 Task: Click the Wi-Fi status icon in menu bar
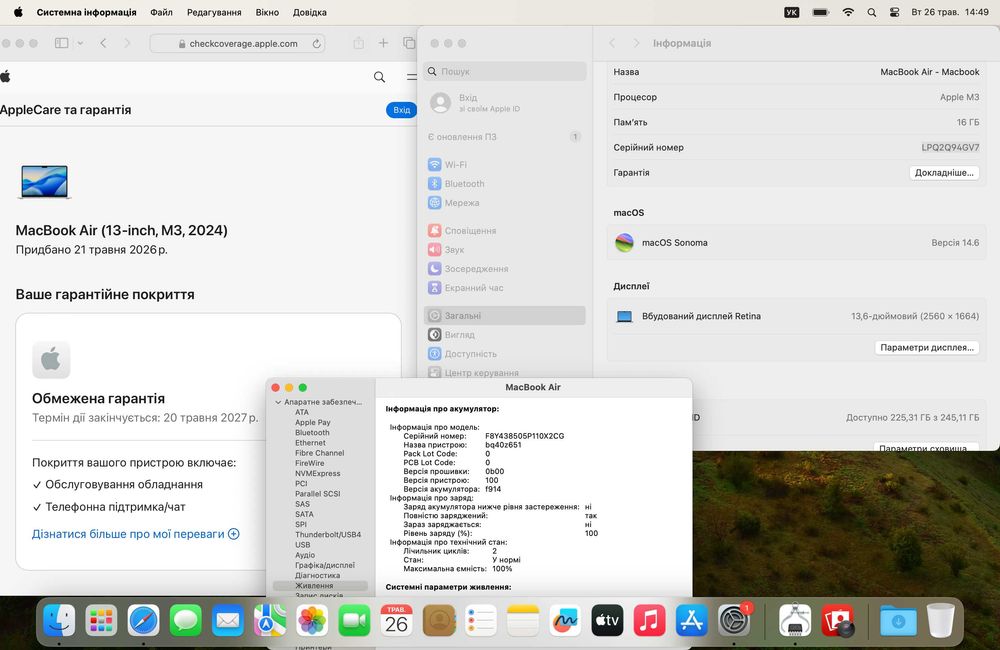click(848, 12)
